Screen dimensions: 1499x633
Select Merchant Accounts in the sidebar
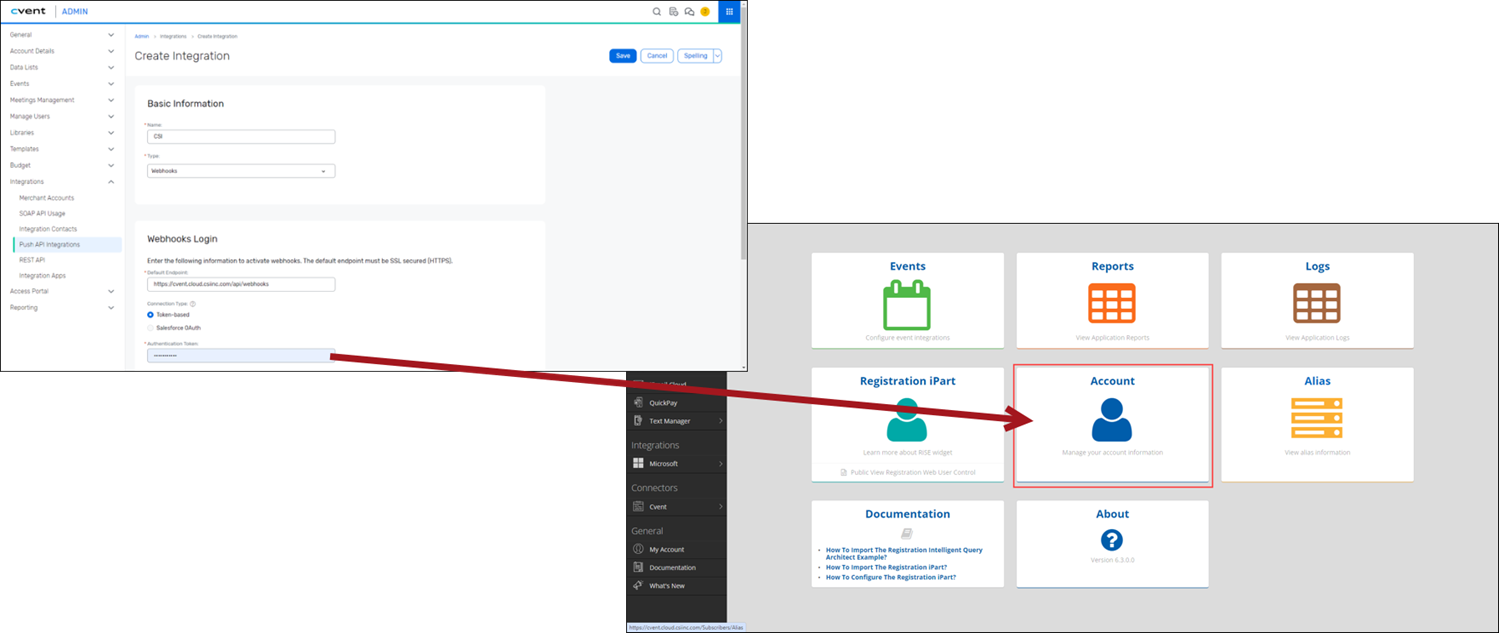(46, 198)
